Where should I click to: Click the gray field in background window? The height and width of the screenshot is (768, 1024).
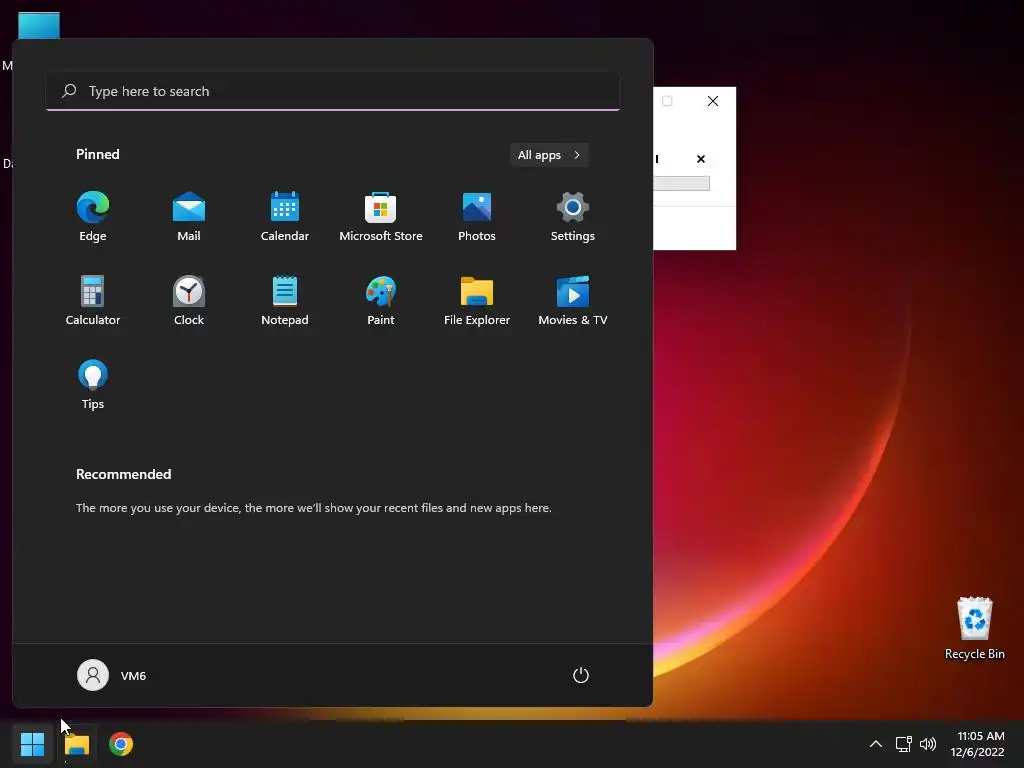pos(681,184)
